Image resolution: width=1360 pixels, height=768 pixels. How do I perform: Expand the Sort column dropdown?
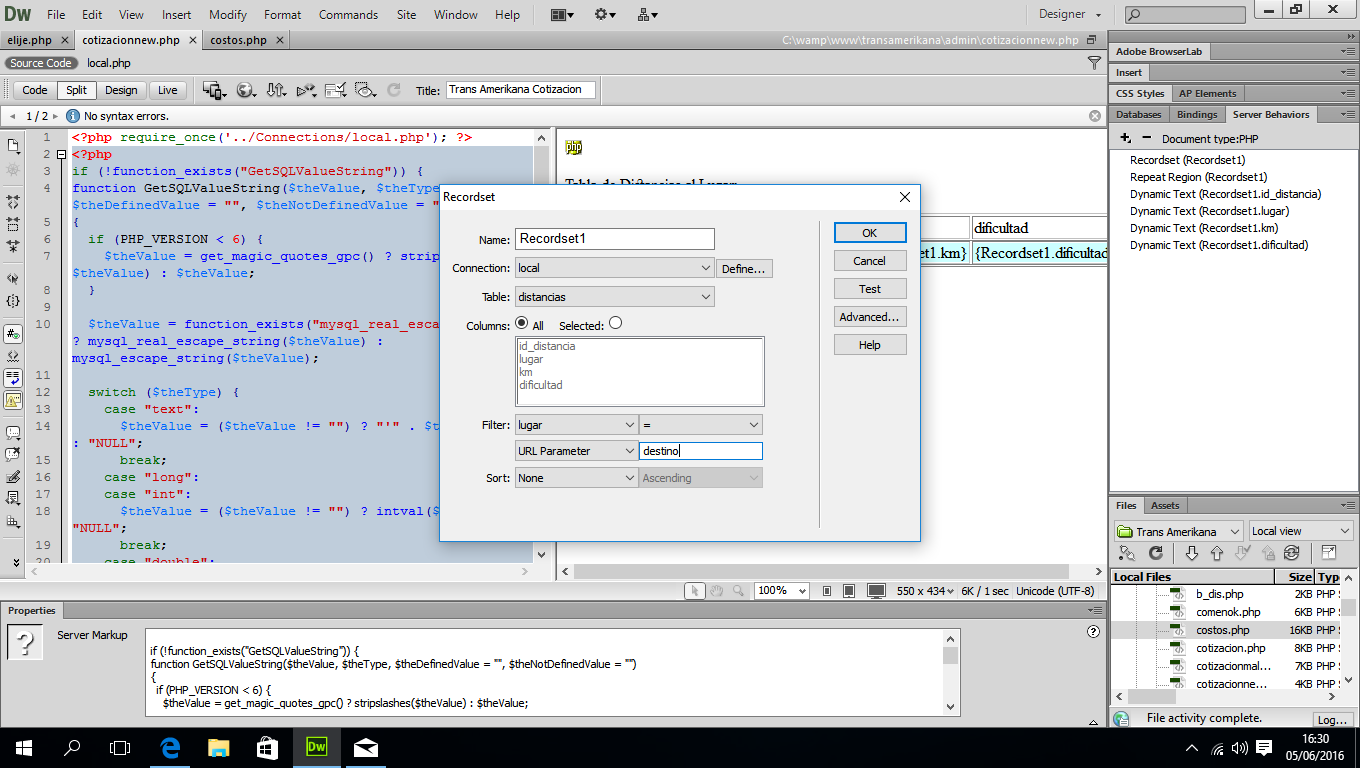[576, 478]
